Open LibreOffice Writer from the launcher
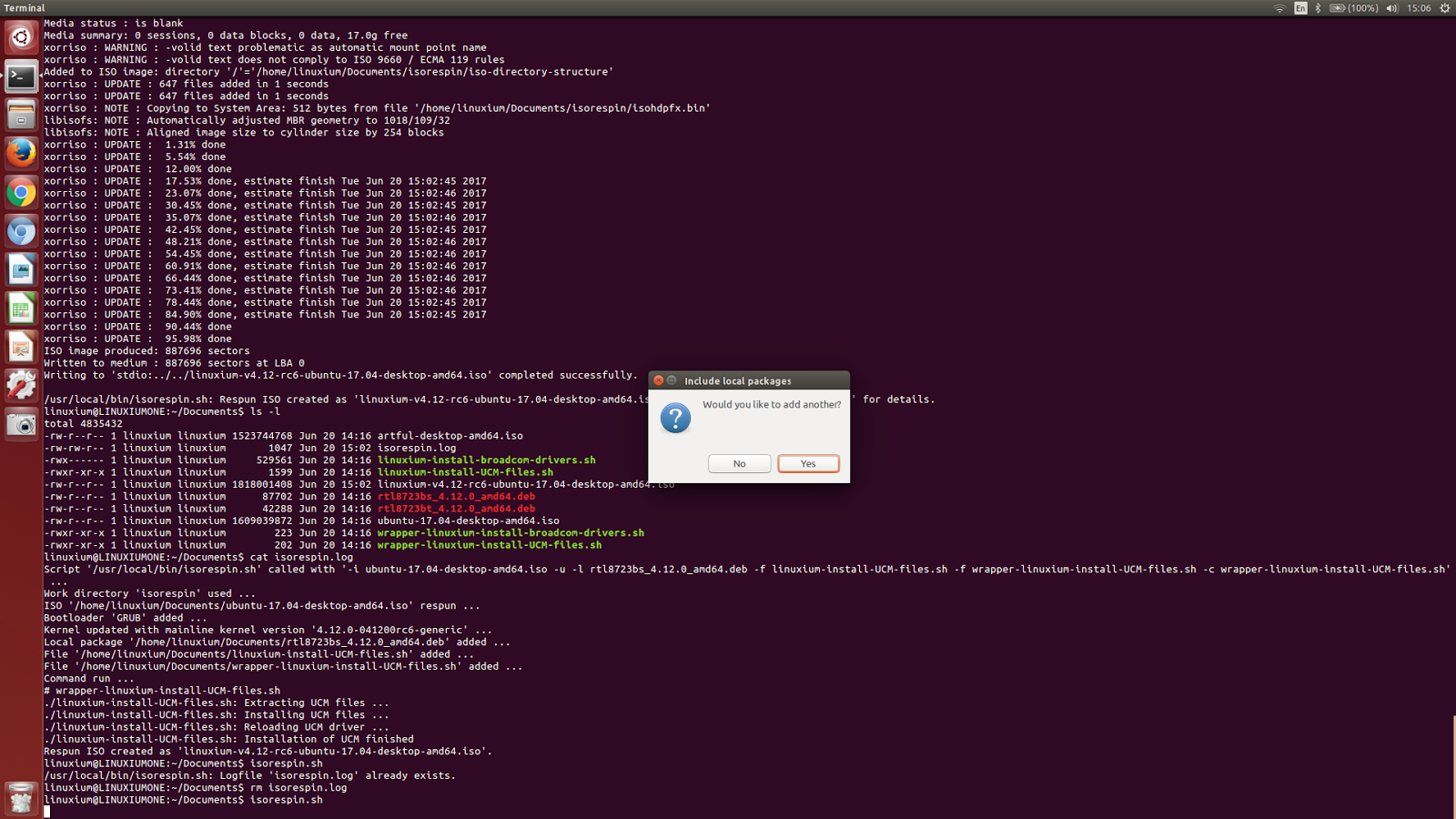The height and width of the screenshot is (819, 1456). (21, 269)
